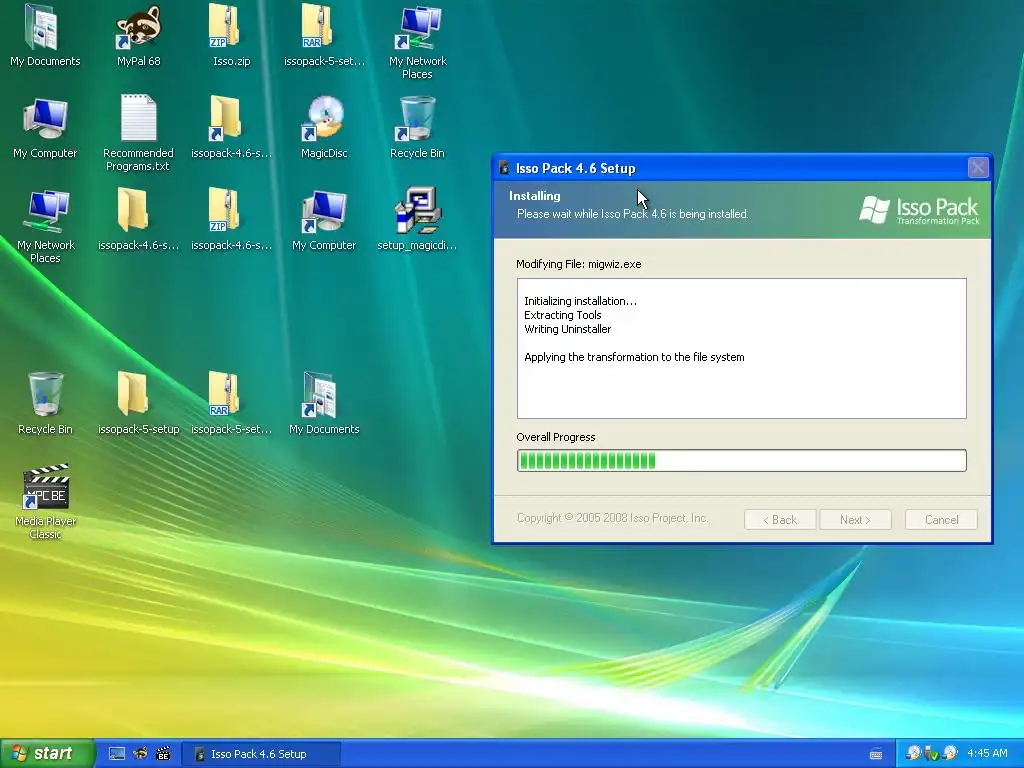The image size is (1024, 768).
Task: Click the keyboard icon on the taskbar
Action: [876, 754]
